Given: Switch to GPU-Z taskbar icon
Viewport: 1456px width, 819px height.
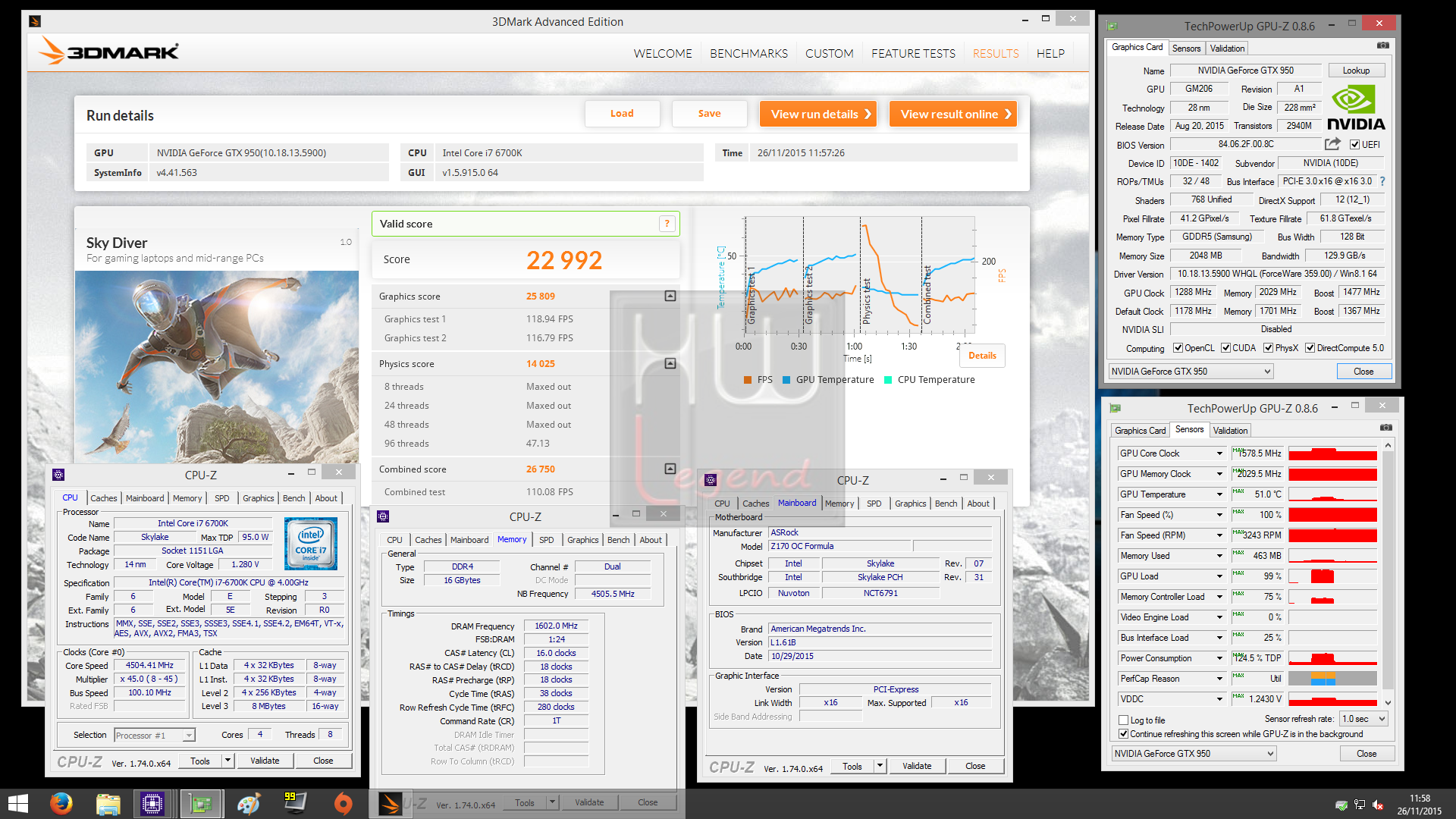Looking at the screenshot, I should pos(200,803).
